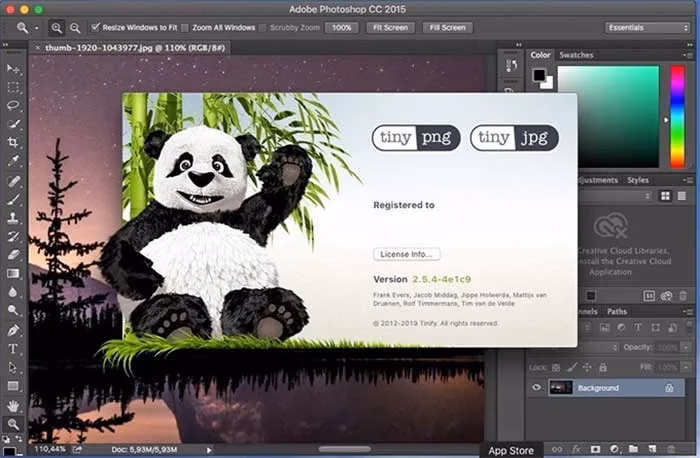
Task: Toggle Lock transparent pixels
Action: coord(556,368)
